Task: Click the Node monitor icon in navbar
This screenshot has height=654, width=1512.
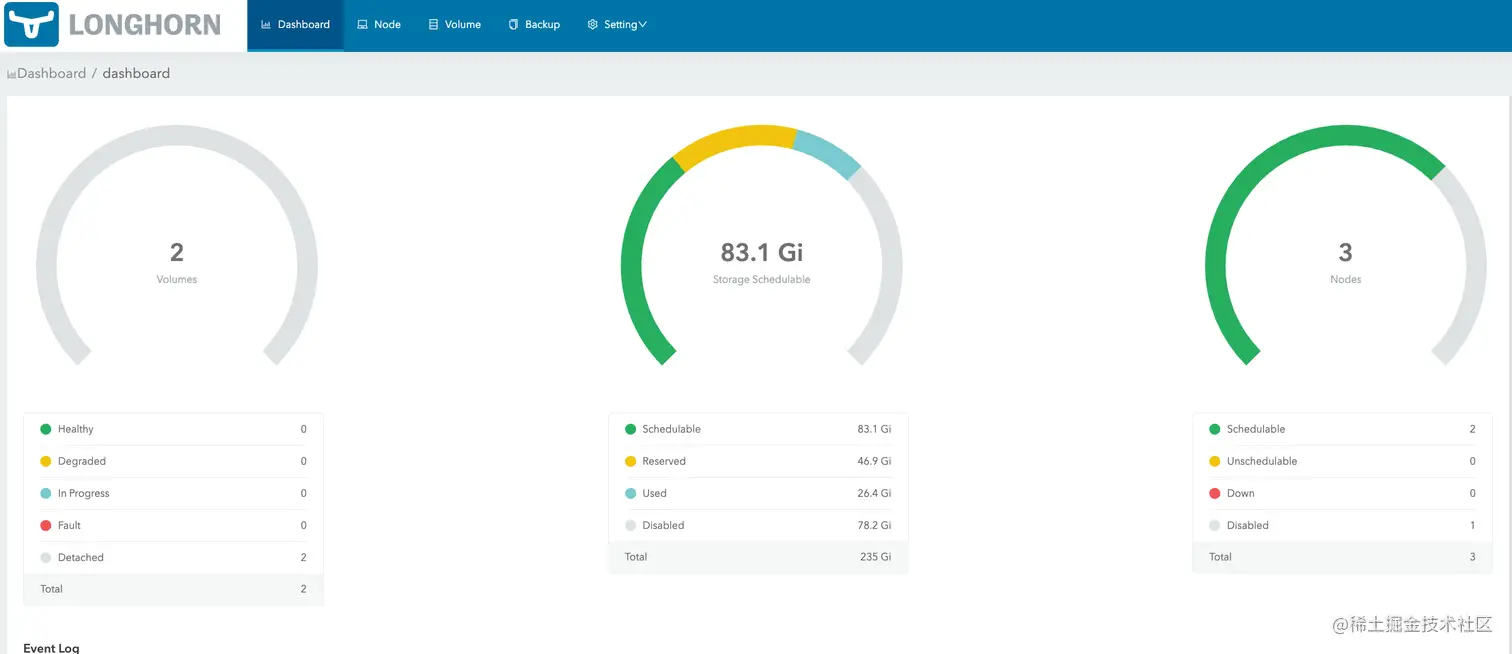Action: [362, 24]
